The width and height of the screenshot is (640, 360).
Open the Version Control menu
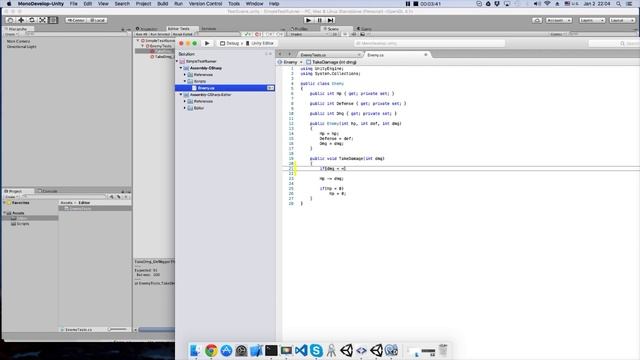click(x=205, y=4)
